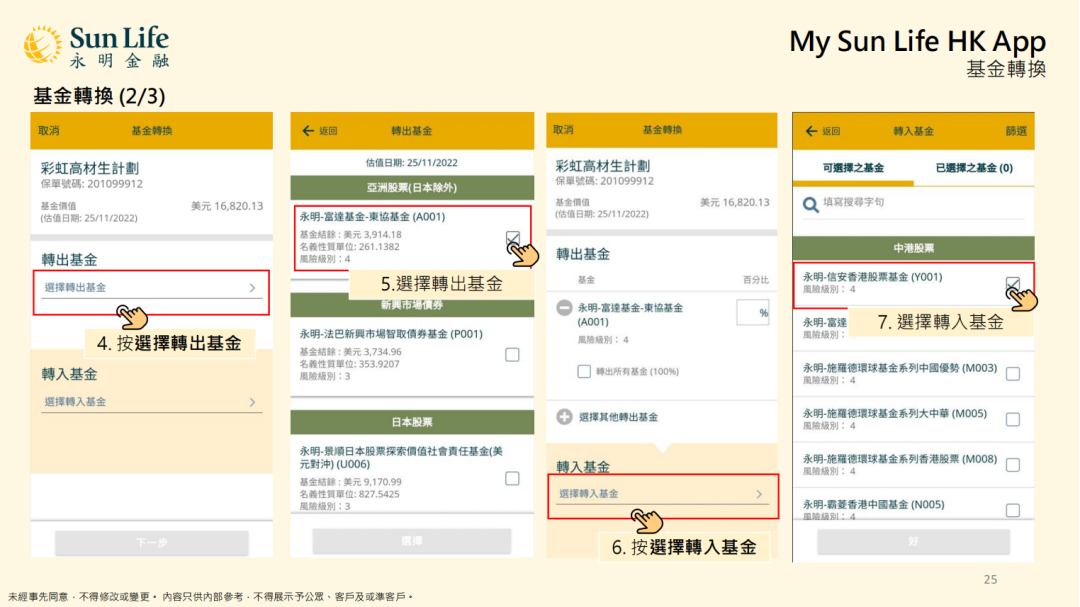Click 估值日期: 25/11/2022 text in 轉出基金
This screenshot has height=607, width=1080.
pyautogui.click(x=412, y=163)
